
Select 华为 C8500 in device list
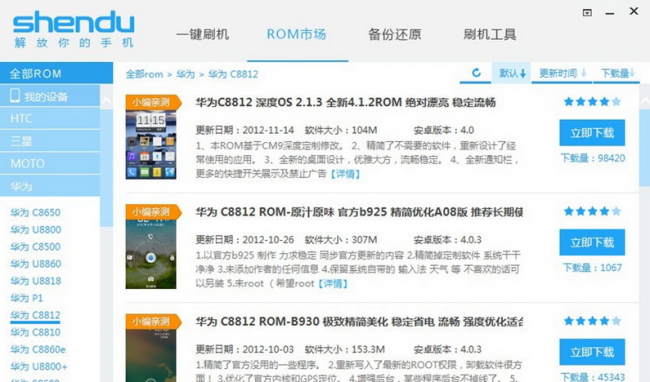pos(35,247)
